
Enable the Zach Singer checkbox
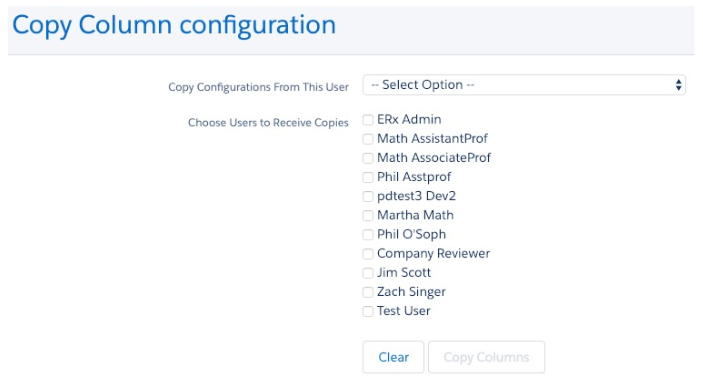click(x=368, y=292)
